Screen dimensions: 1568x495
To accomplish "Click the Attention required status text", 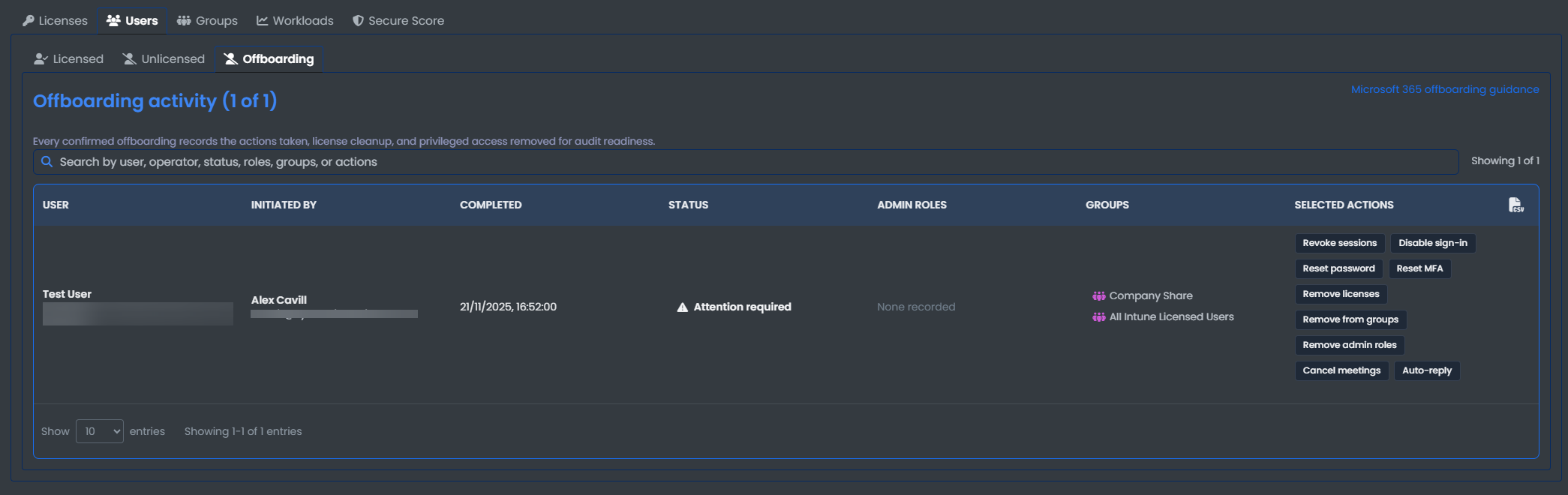I will click(742, 307).
